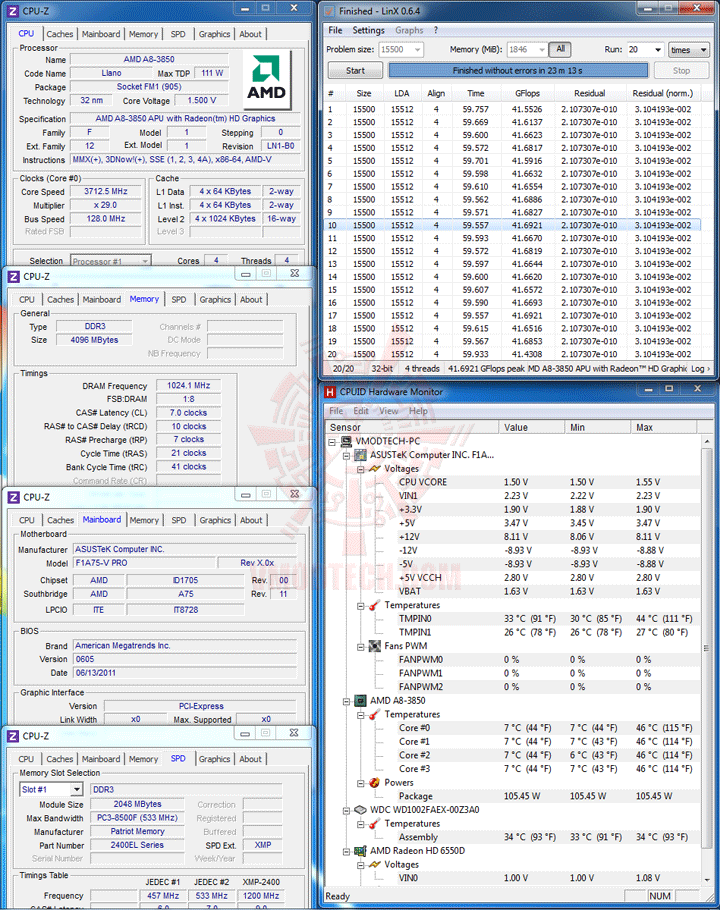This screenshot has width=720, height=910.
Task: Click the CPUID Hardware Monitor H icon
Action: (x=330, y=392)
